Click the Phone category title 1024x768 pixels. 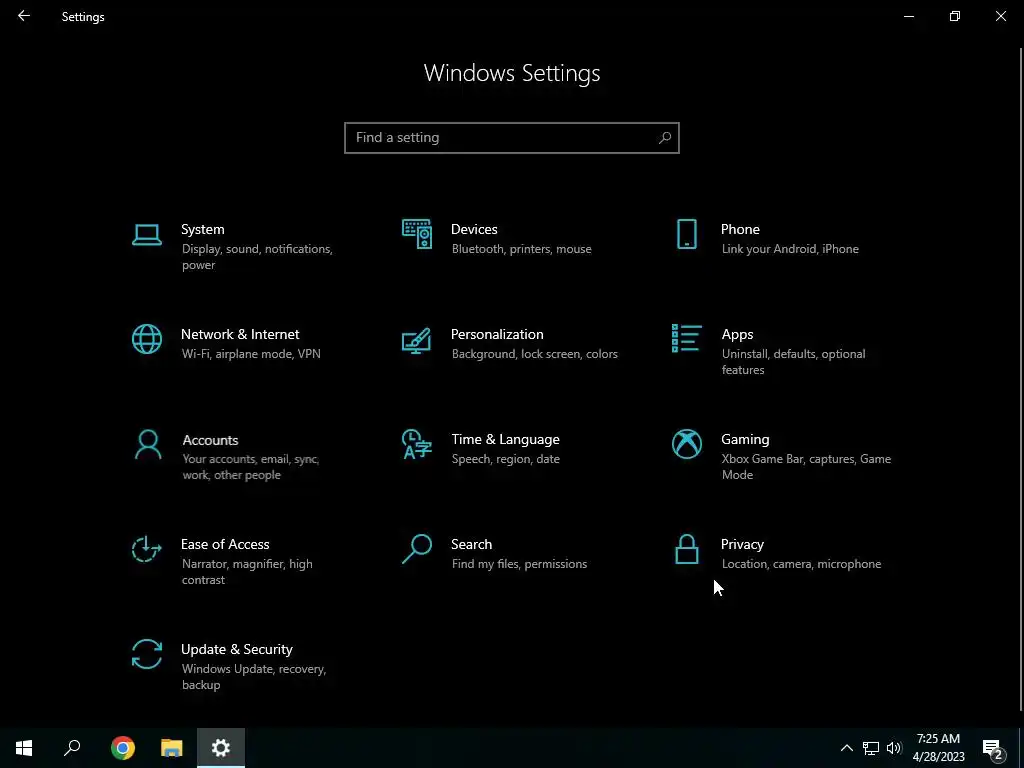point(740,229)
